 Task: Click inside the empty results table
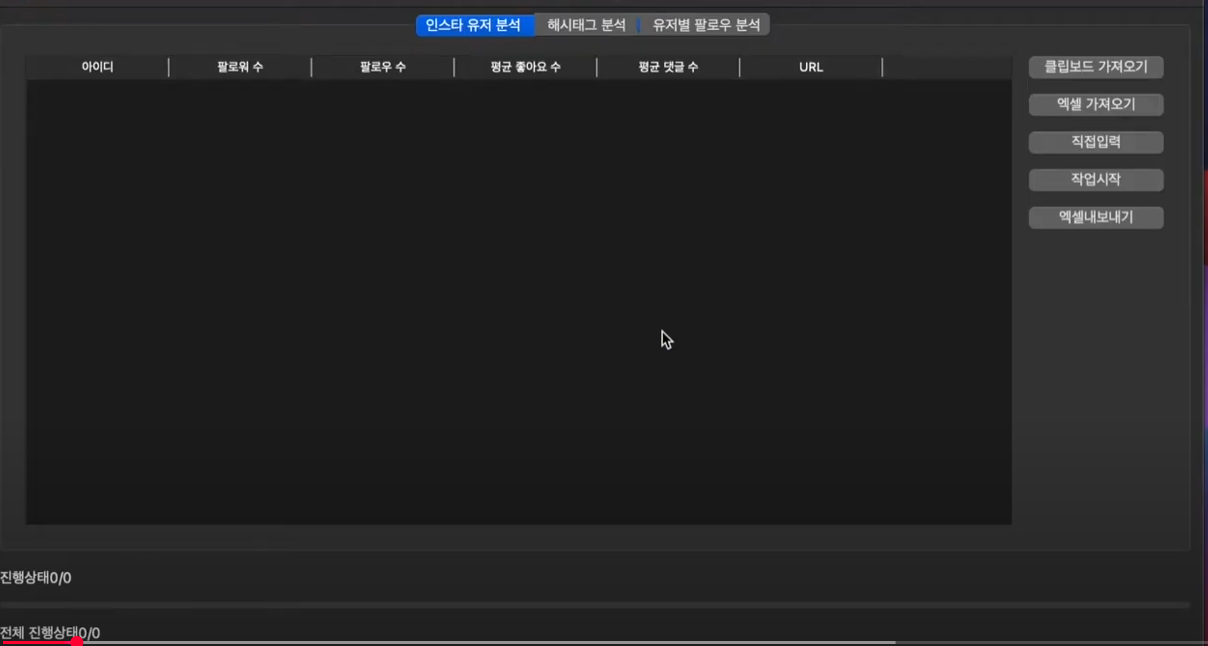click(x=518, y=300)
